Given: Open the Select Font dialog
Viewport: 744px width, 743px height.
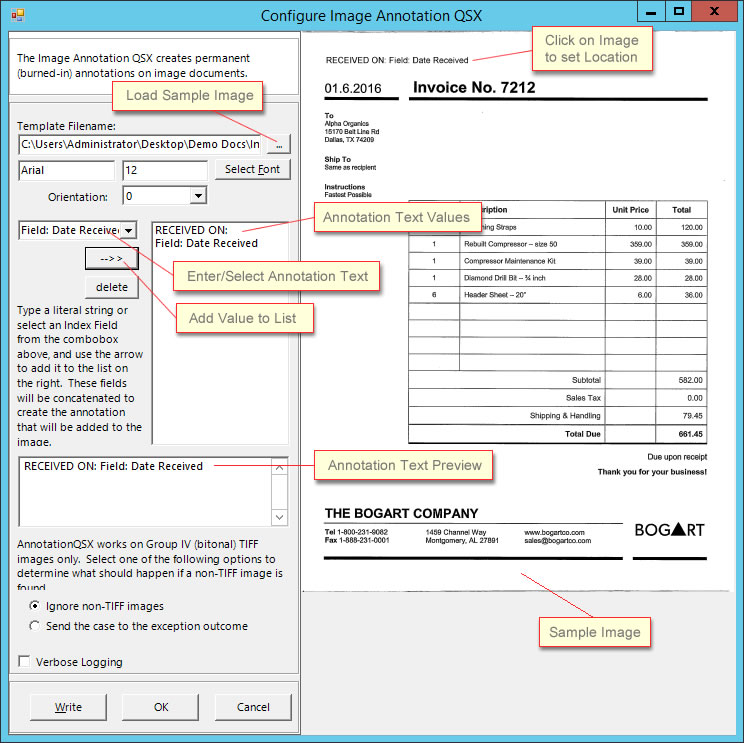Looking at the screenshot, I should (252, 169).
